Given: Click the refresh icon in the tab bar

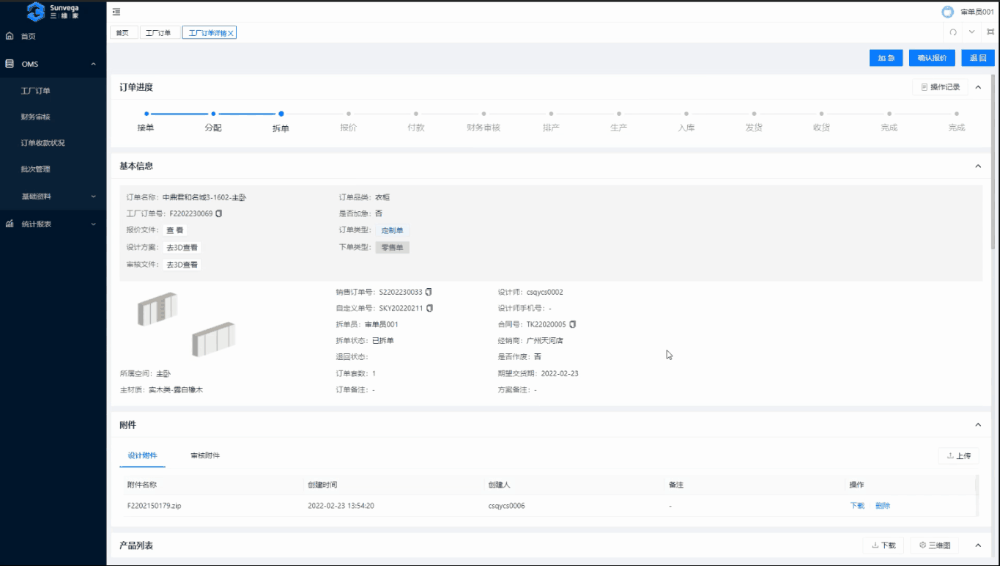Looking at the screenshot, I should point(953,32).
